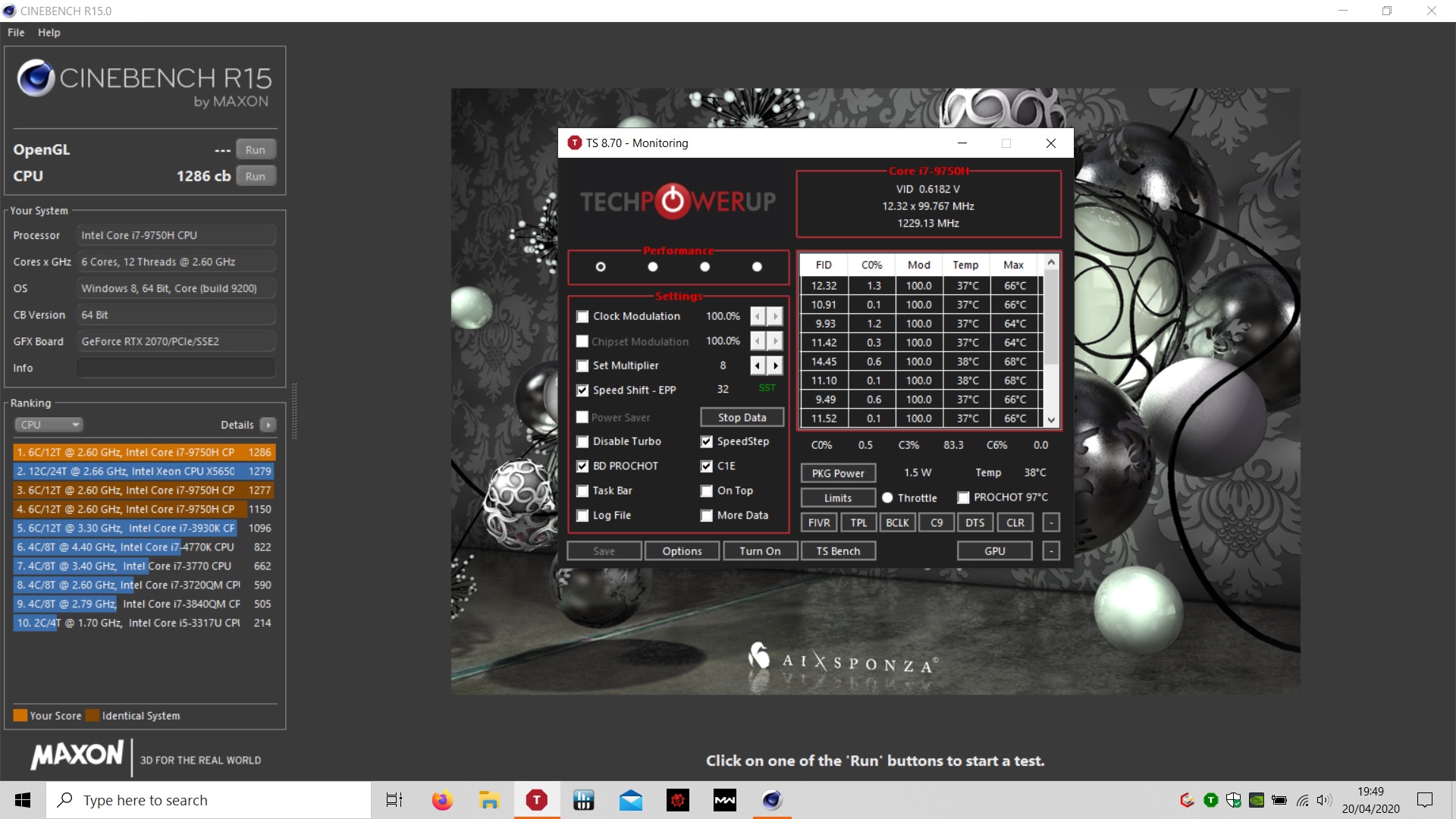Open Windows Security tray icon
Viewport: 1456px width, 819px height.
click(x=1234, y=800)
